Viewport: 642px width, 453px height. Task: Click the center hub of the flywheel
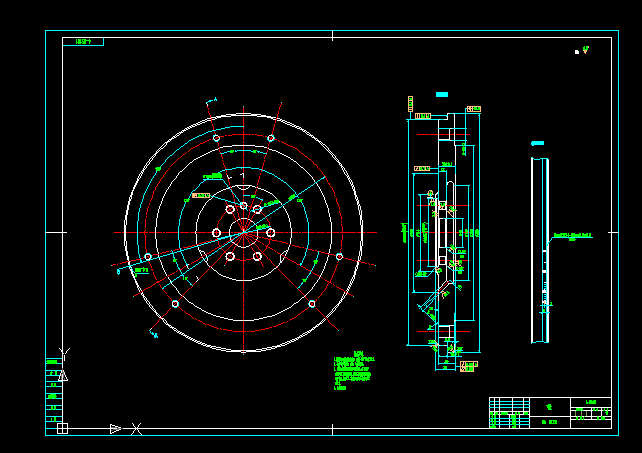coord(243,232)
